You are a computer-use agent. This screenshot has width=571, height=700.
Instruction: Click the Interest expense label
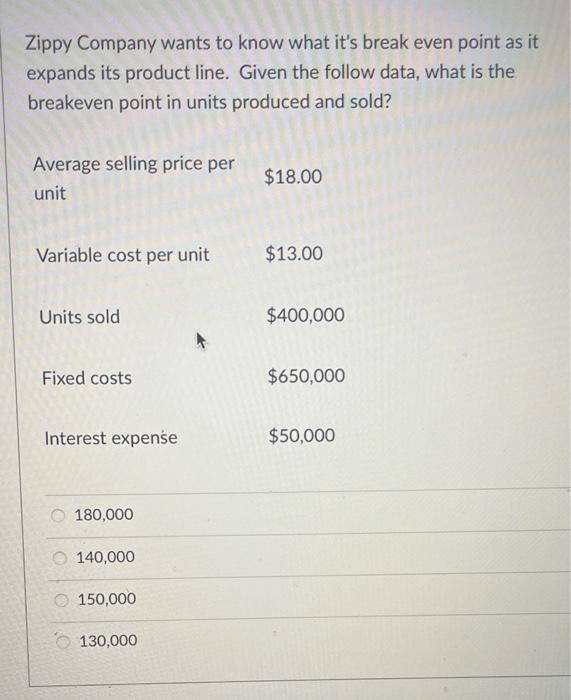point(111,438)
